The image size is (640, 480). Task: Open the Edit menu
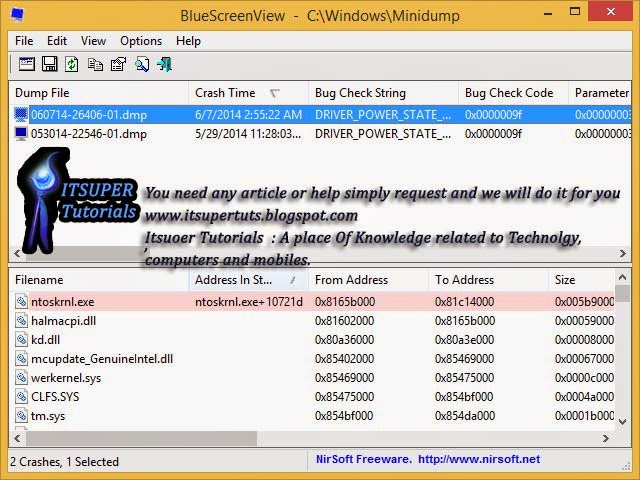(57, 41)
